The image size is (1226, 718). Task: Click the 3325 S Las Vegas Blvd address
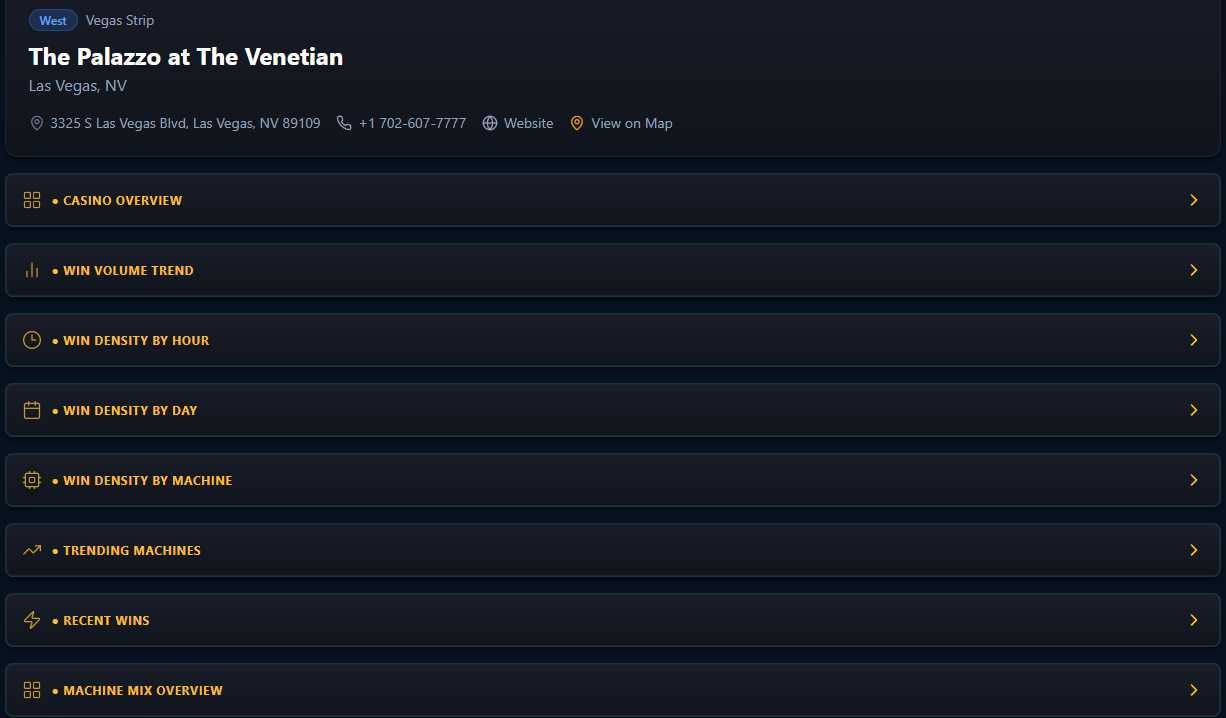pos(185,123)
